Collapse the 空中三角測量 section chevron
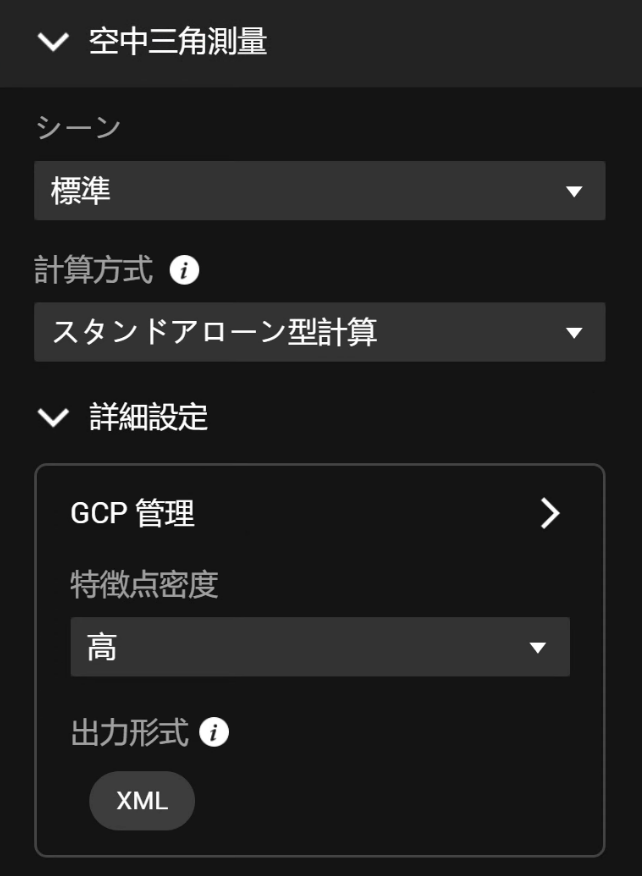This screenshot has width=642, height=876. point(53,42)
